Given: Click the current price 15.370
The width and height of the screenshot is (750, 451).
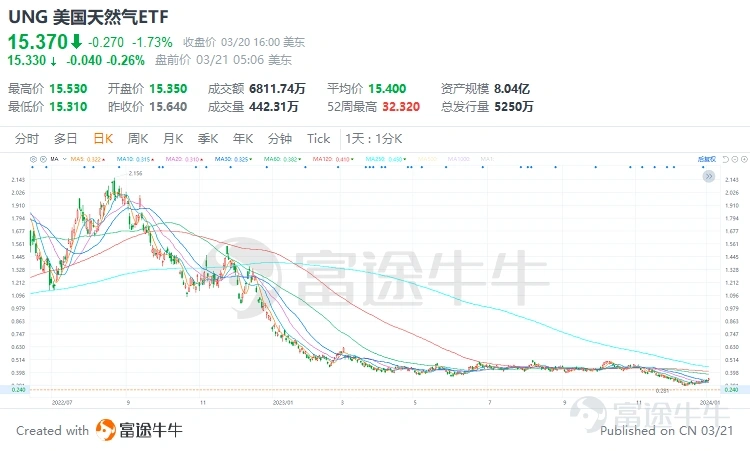Looking at the screenshot, I should 38,42.
